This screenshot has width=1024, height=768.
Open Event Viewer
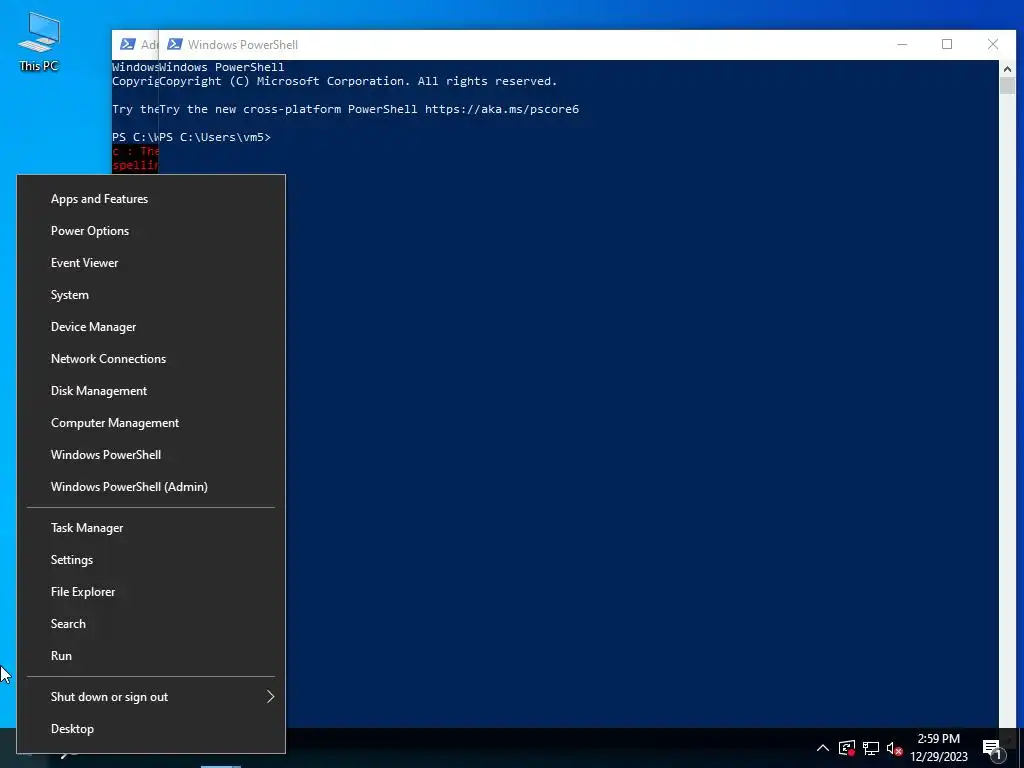point(151,263)
